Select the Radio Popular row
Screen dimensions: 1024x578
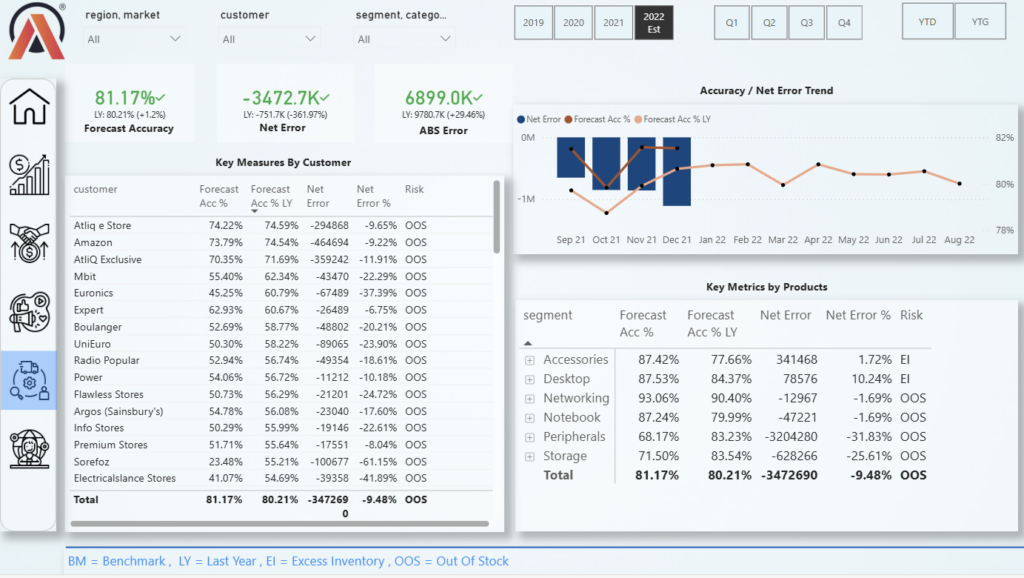click(250, 361)
